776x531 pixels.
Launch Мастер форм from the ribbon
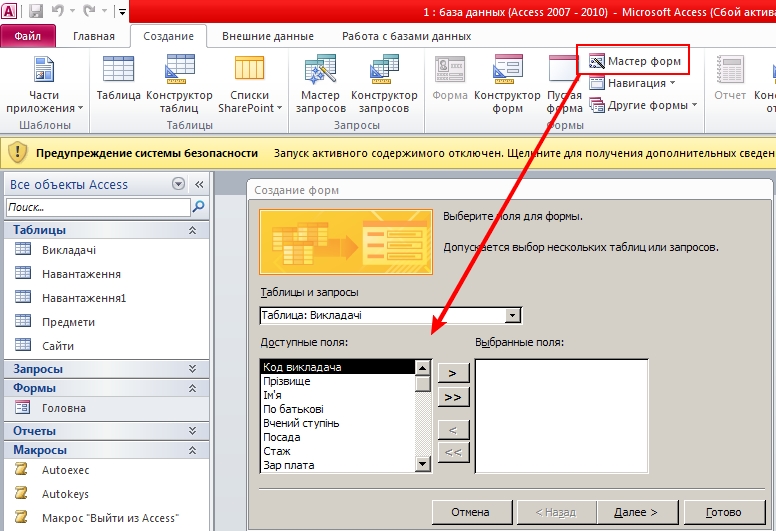coord(634,61)
